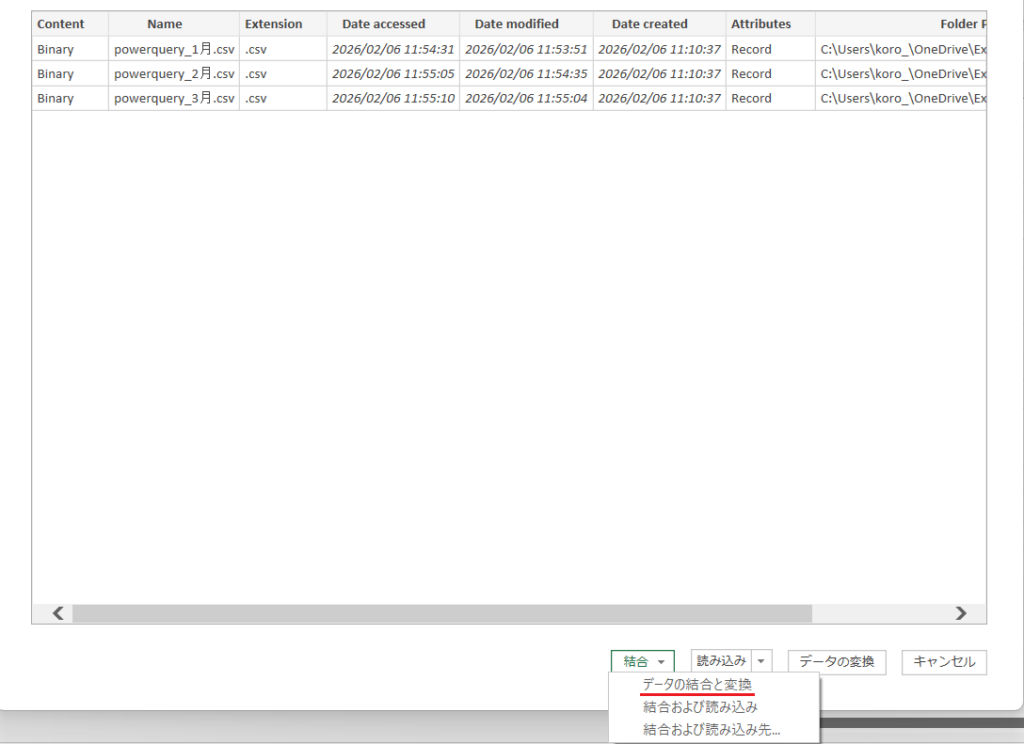
Task: Select データの結合と変換 from the open menu
Action: click(x=700, y=683)
